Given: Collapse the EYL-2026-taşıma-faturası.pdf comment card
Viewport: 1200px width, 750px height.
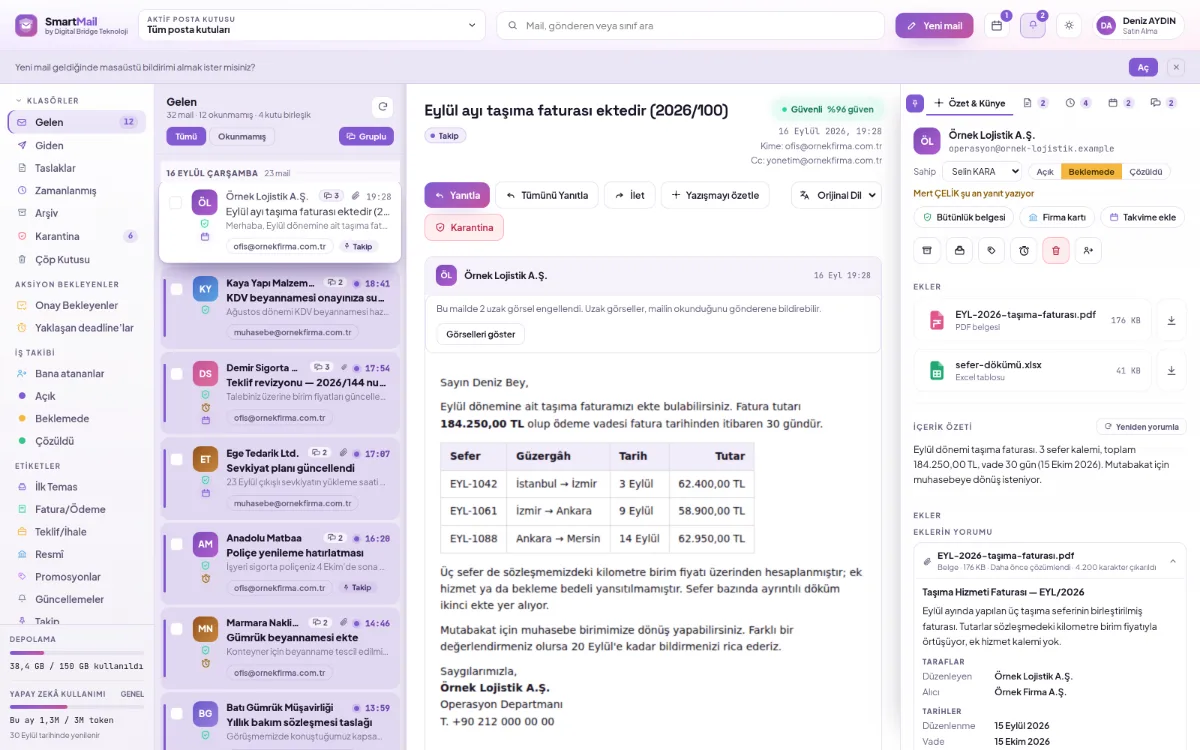Looking at the screenshot, I should point(1172,561).
